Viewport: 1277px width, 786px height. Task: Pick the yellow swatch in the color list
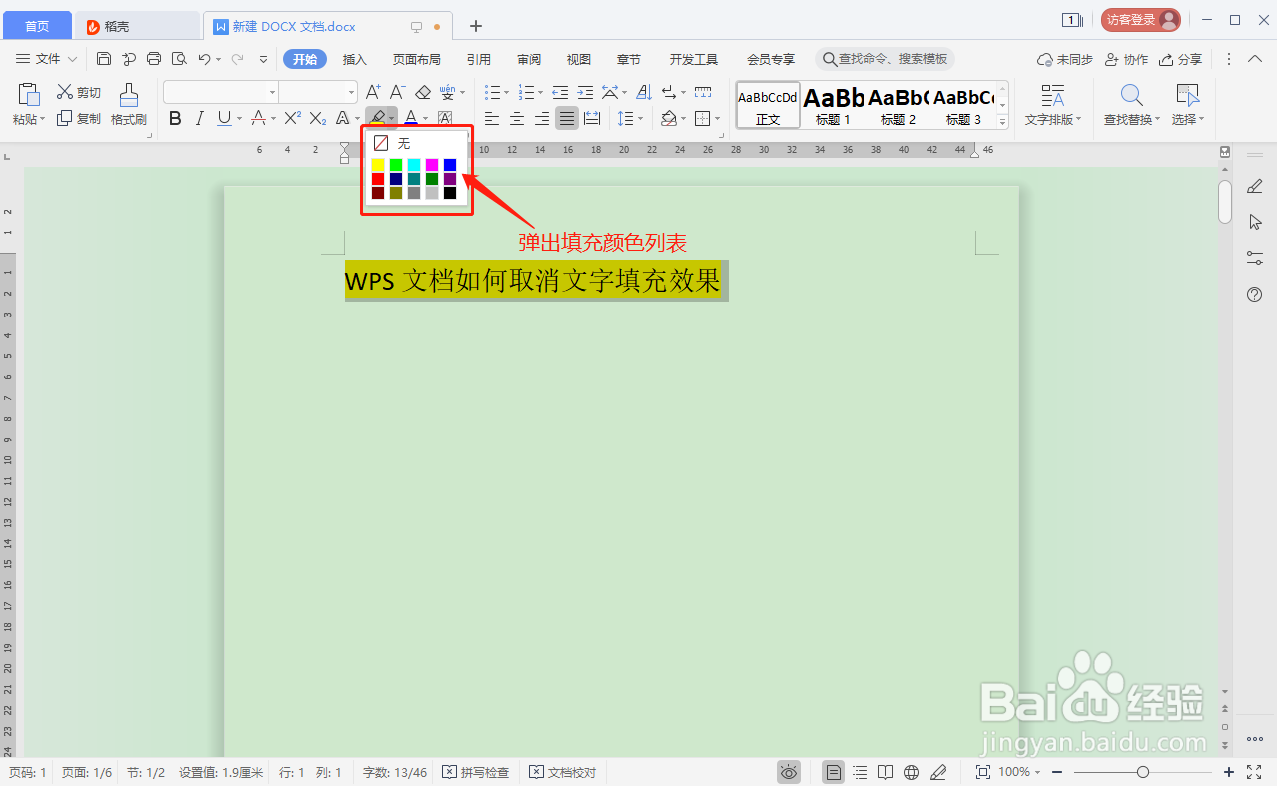(x=378, y=165)
